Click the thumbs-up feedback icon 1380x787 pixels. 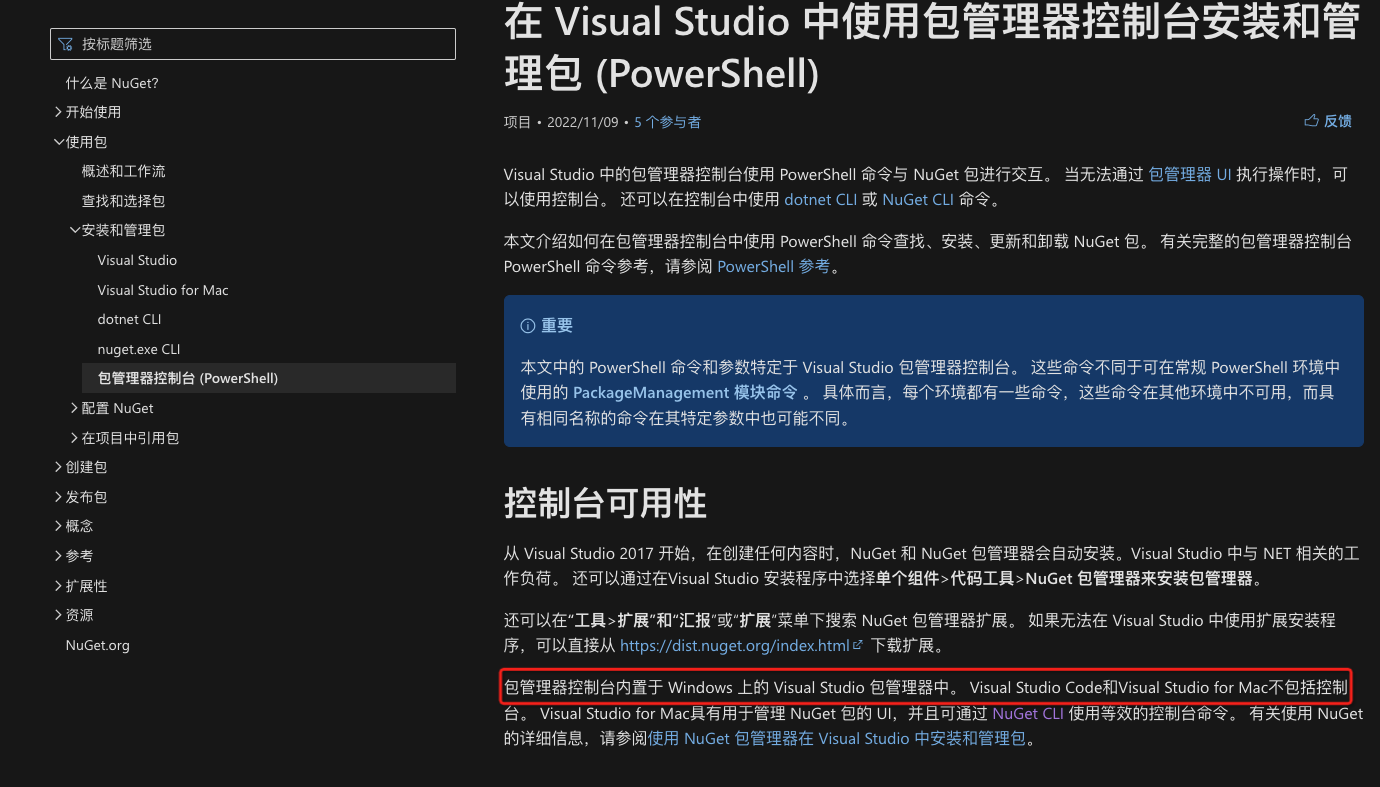coord(1311,121)
